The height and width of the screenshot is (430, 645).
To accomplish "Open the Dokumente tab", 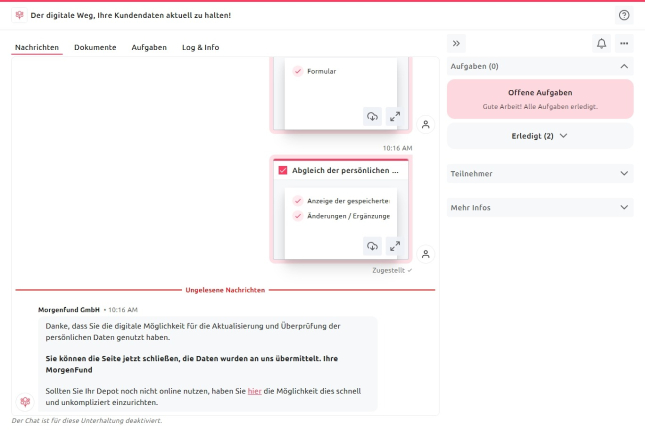I will [95, 47].
